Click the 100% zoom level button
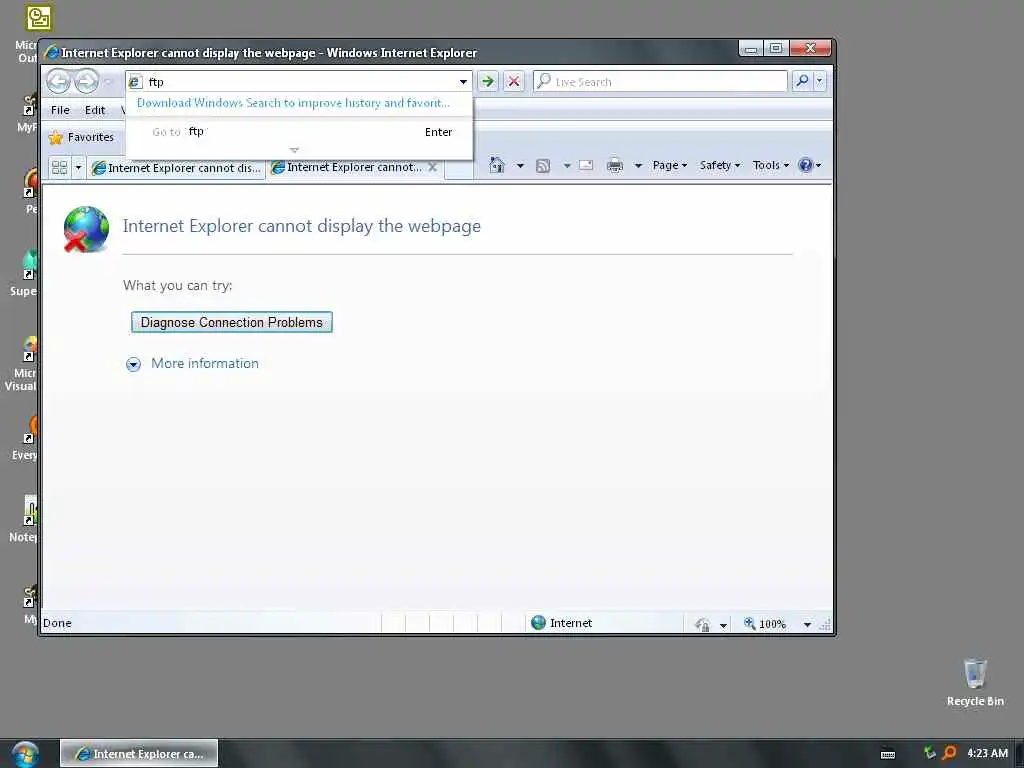This screenshot has width=1024, height=768. [765, 624]
